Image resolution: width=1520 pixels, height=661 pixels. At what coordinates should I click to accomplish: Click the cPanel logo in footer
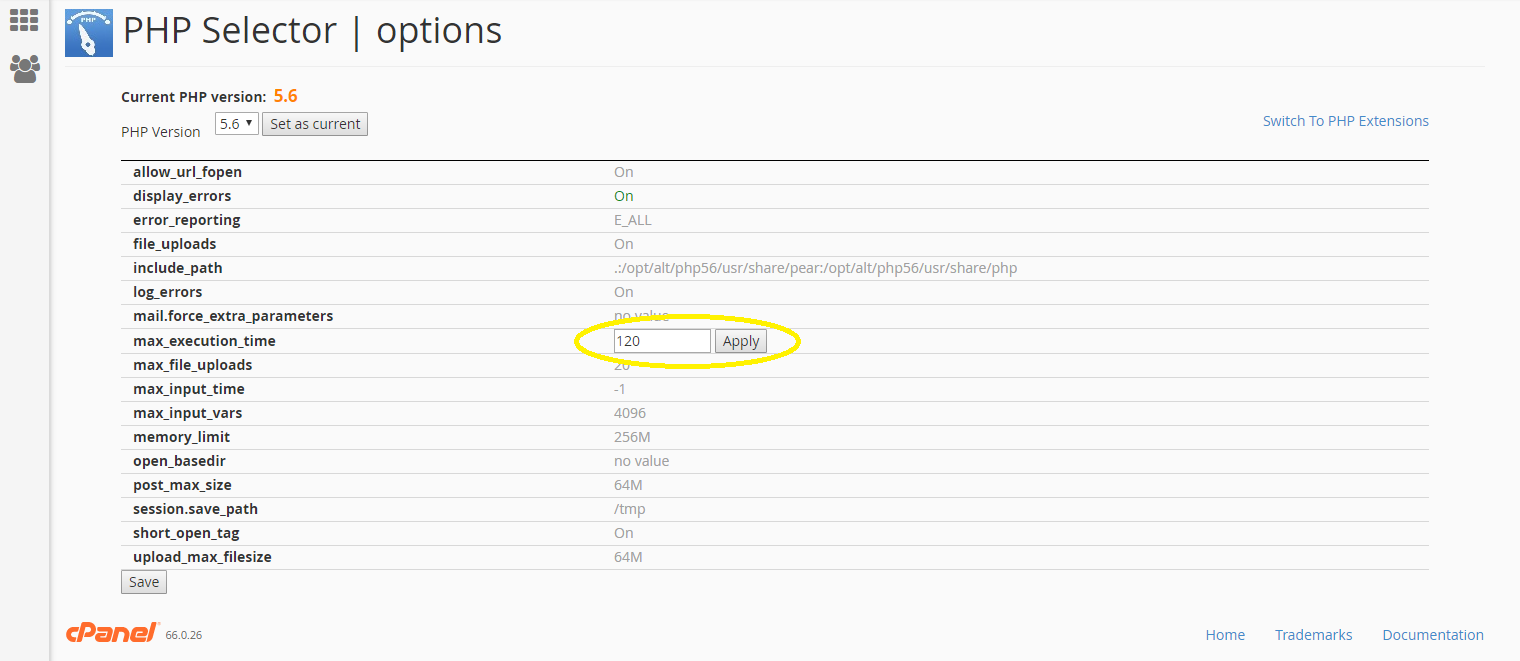click(111, 633)
